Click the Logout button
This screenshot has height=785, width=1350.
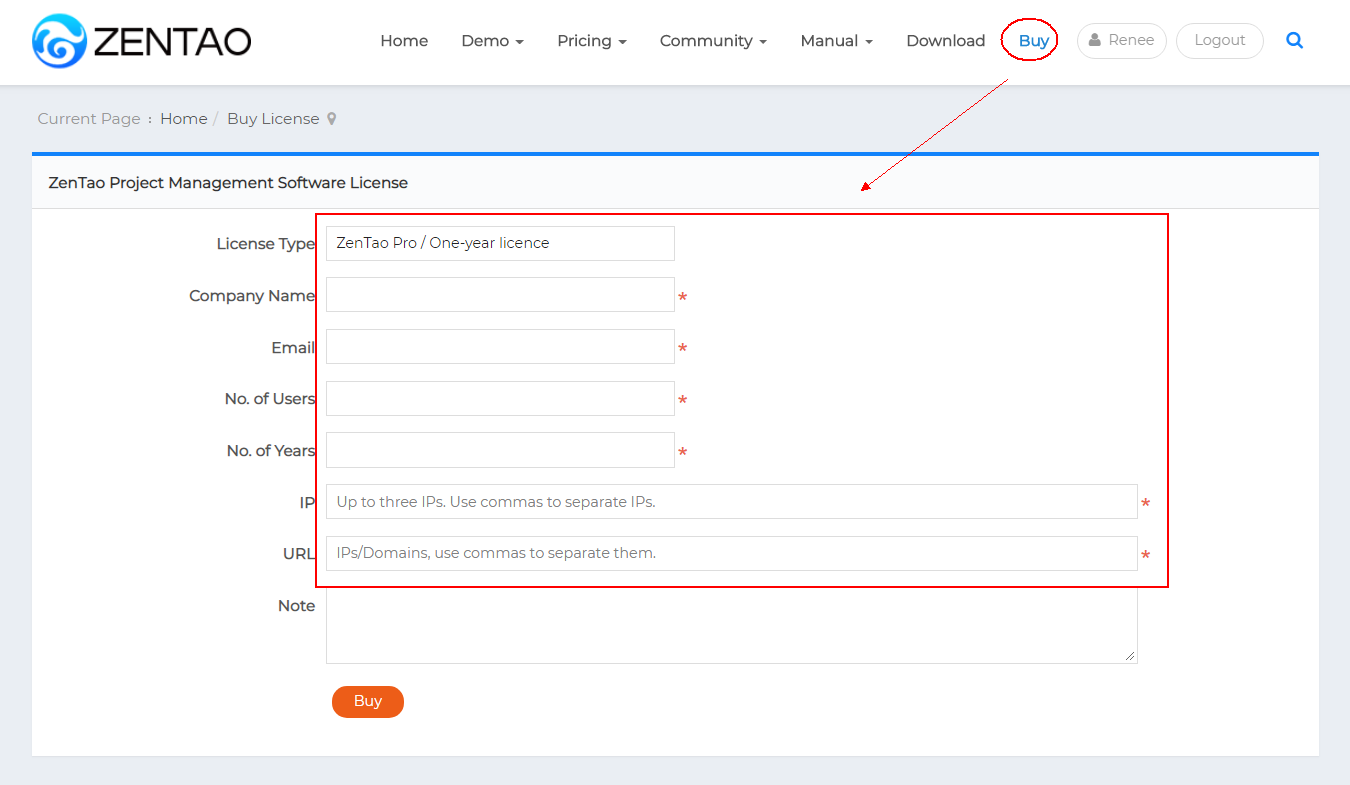pos(1219,41)
